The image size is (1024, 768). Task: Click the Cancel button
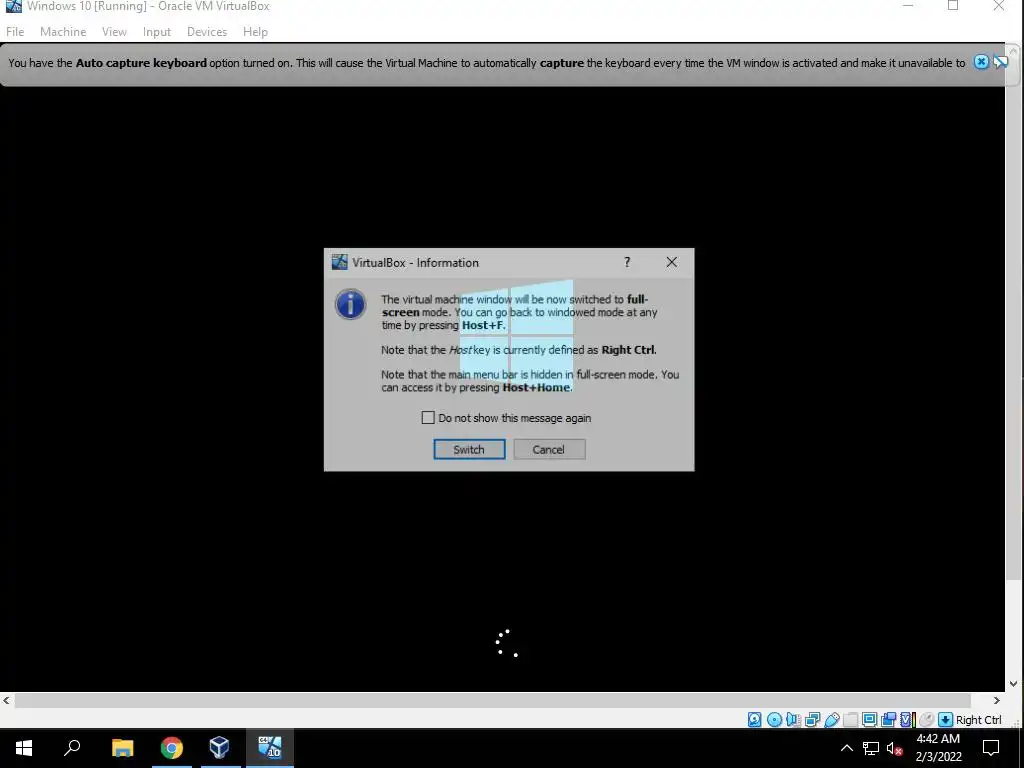point(549,449)
